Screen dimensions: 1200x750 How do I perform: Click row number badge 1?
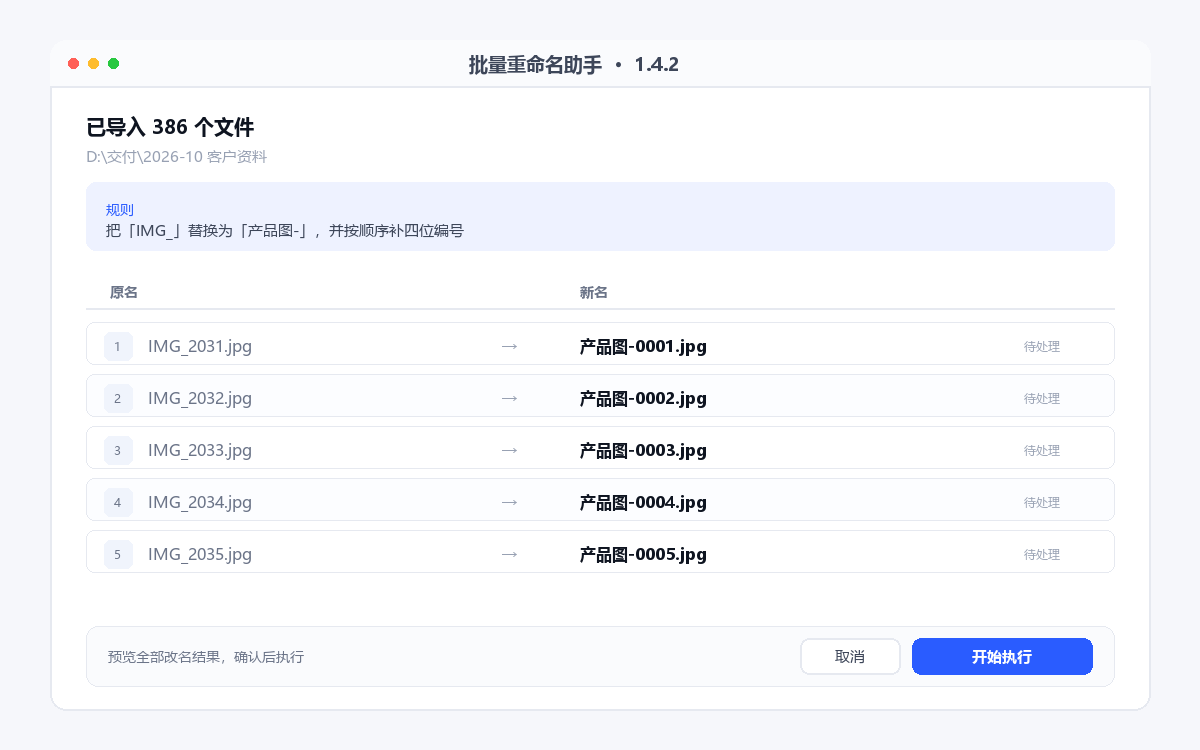coord(118,347)
